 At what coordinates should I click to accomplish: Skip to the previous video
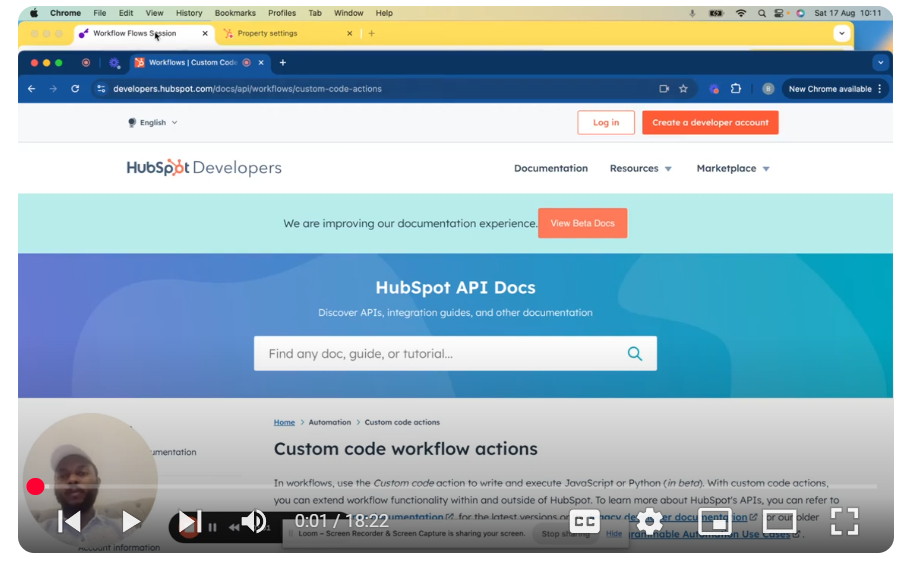point(70,522)
